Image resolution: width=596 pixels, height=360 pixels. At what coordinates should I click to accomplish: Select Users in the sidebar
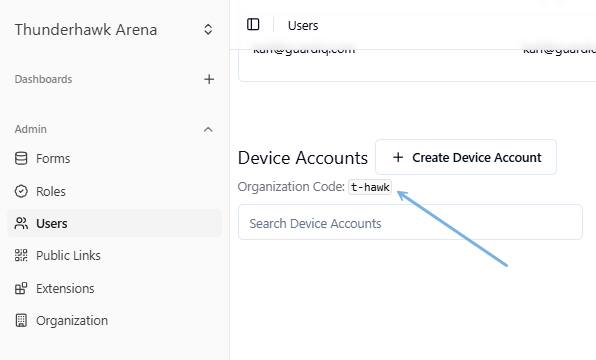click(114, 223)
